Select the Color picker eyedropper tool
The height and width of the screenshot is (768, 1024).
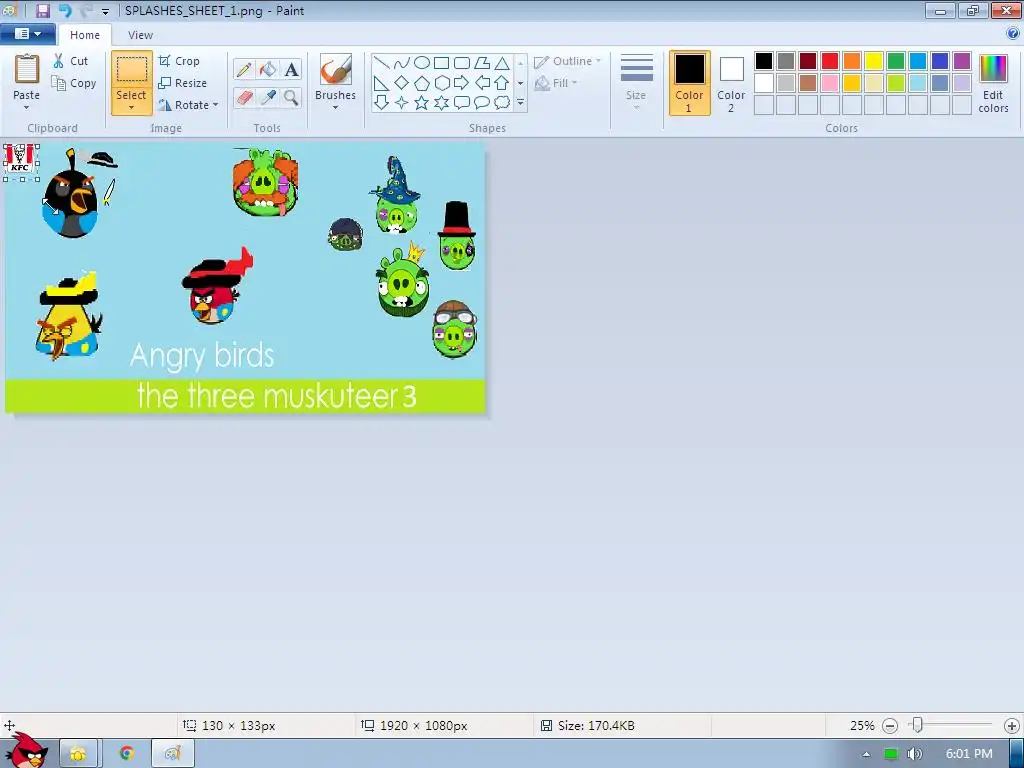click(268, 98)
